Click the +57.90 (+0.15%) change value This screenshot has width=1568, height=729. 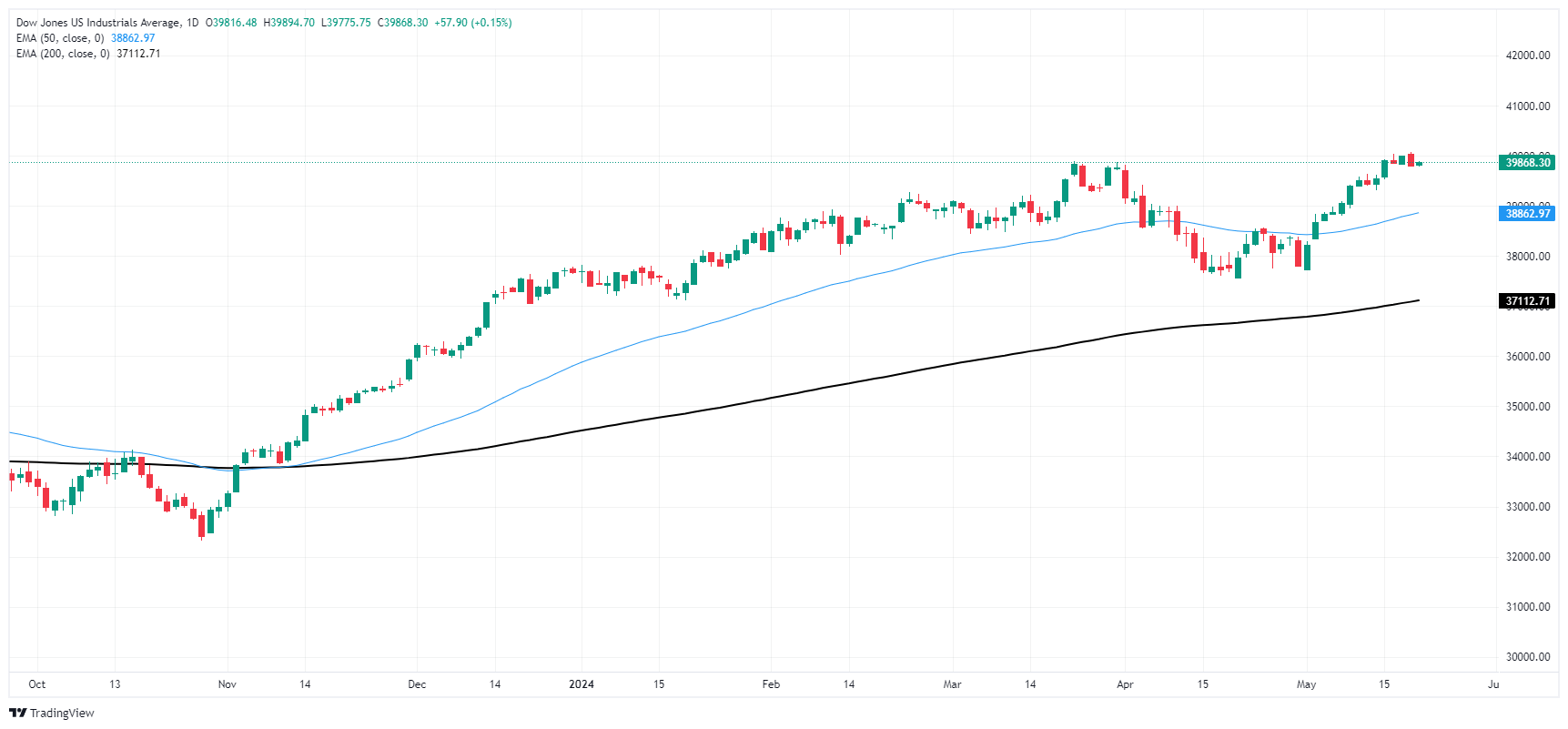473,23
